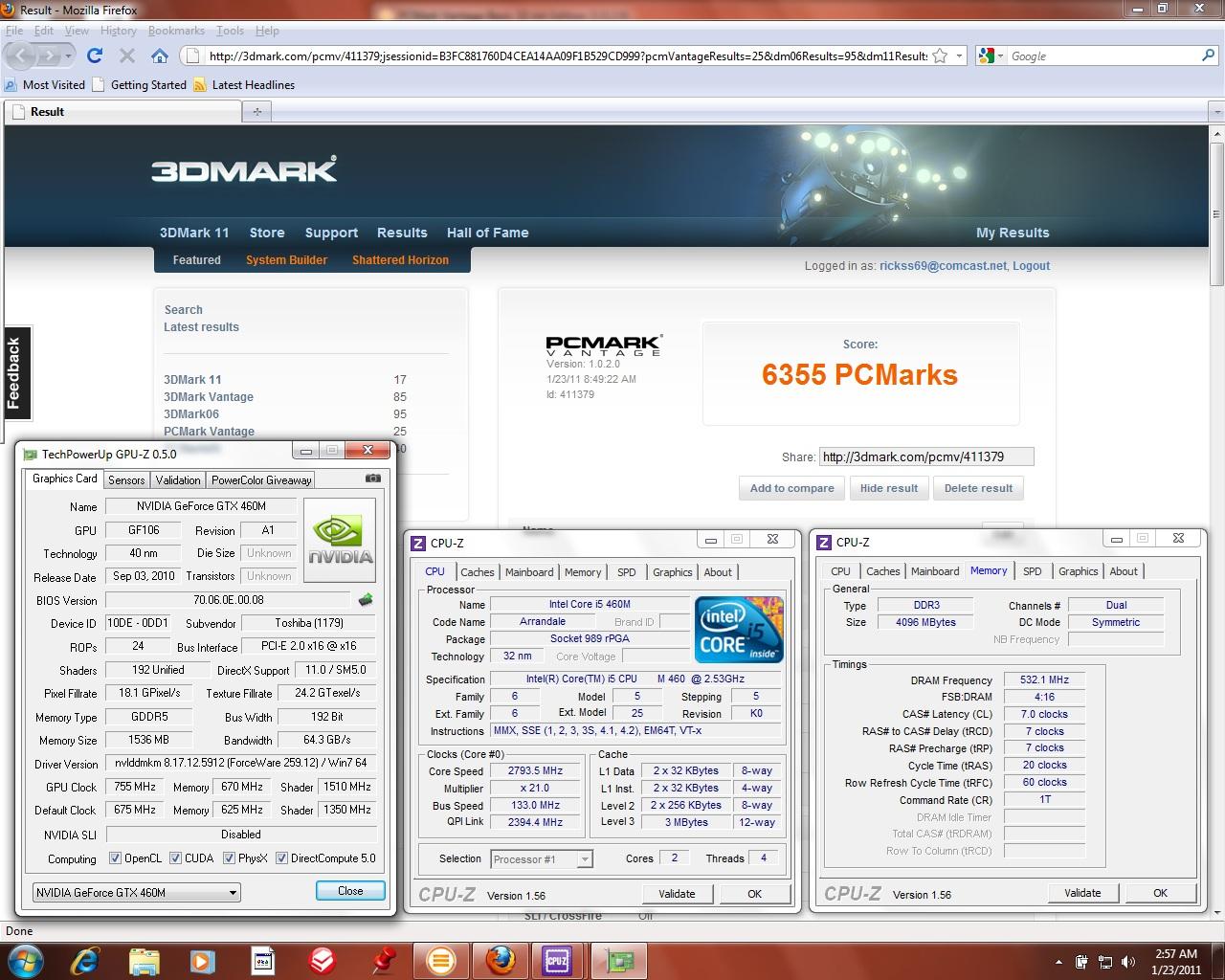The width and height of the screenshot is (1225, 980).
Task: Open the Firefox Bookmarks menu
Action: click(176, 31)
